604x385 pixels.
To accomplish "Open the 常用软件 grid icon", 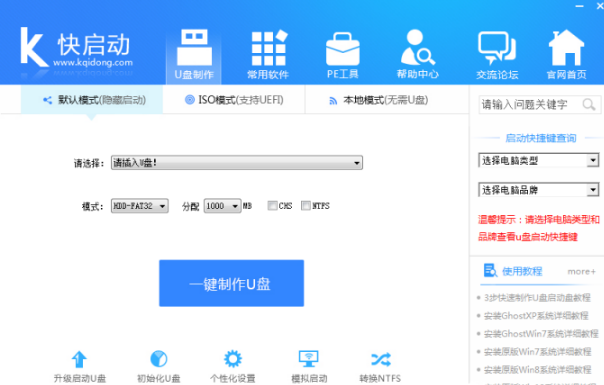I will click(x=268, y=48).
